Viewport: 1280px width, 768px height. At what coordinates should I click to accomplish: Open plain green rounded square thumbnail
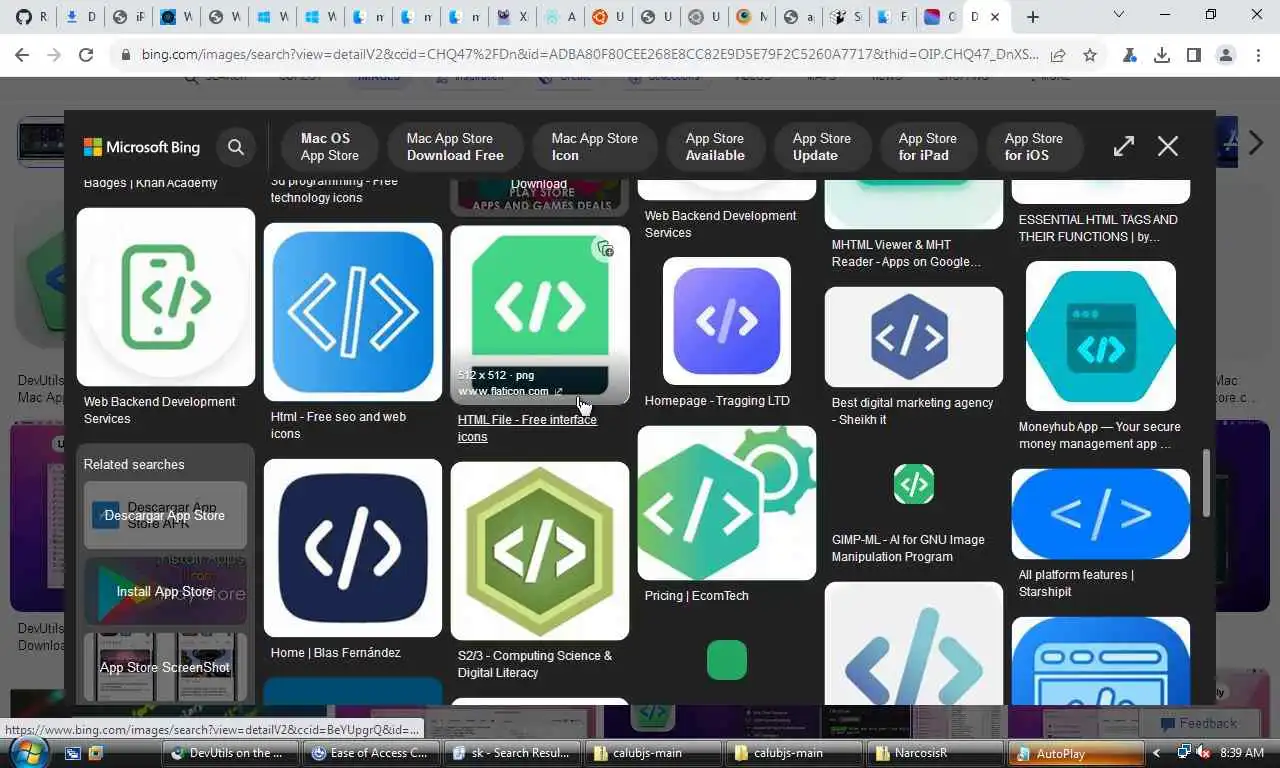[x=727, y=660]
